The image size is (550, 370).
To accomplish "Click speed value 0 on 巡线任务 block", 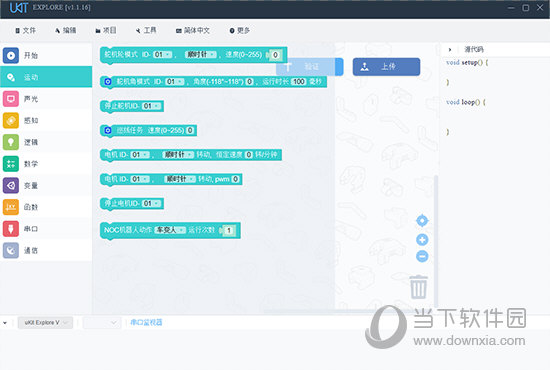I will [x=190, y=130].
